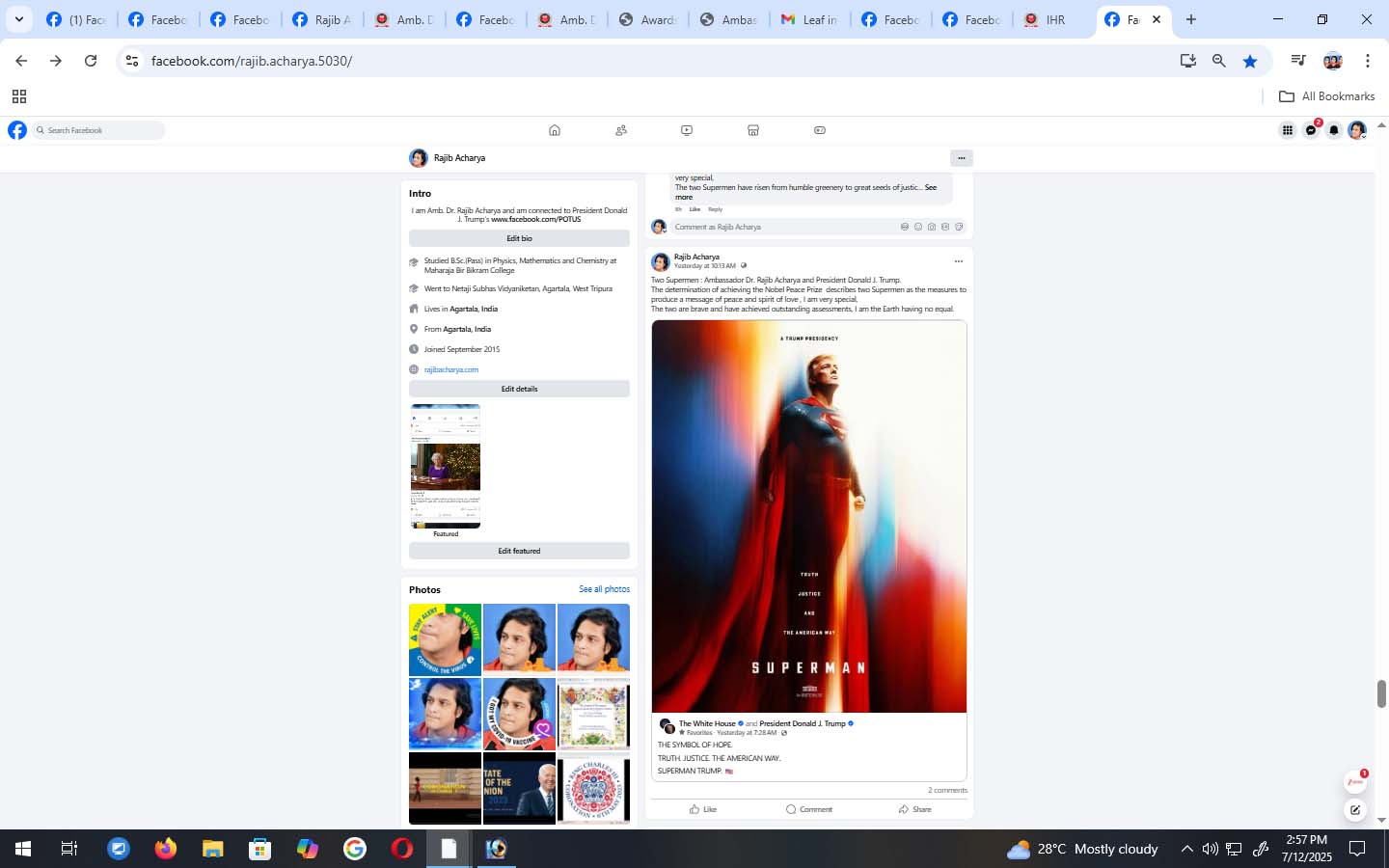Open Chrome apps grid shortcut
1389x868 pixels.
coord(18,96)
